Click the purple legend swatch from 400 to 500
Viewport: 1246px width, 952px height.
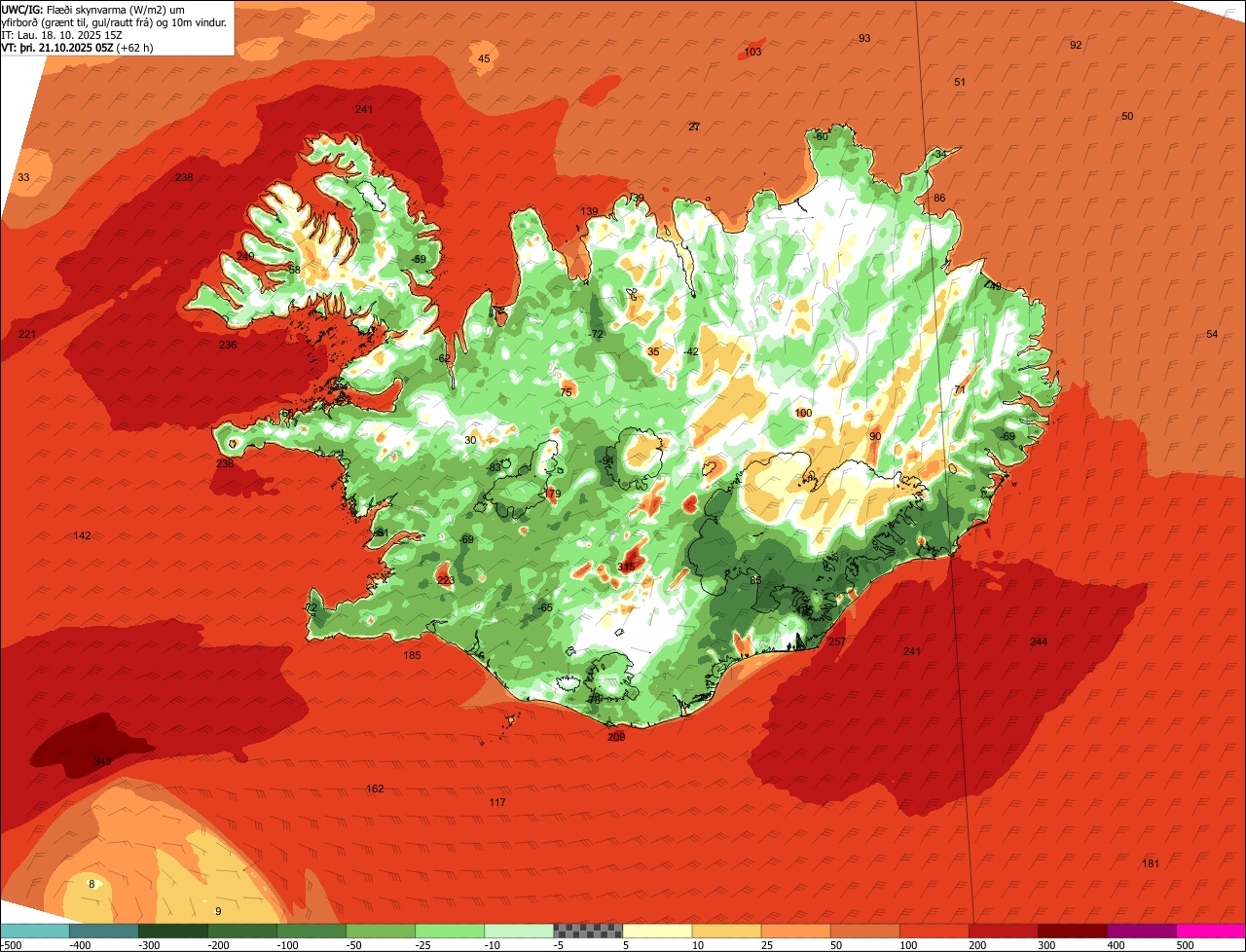coord(1141,931)
